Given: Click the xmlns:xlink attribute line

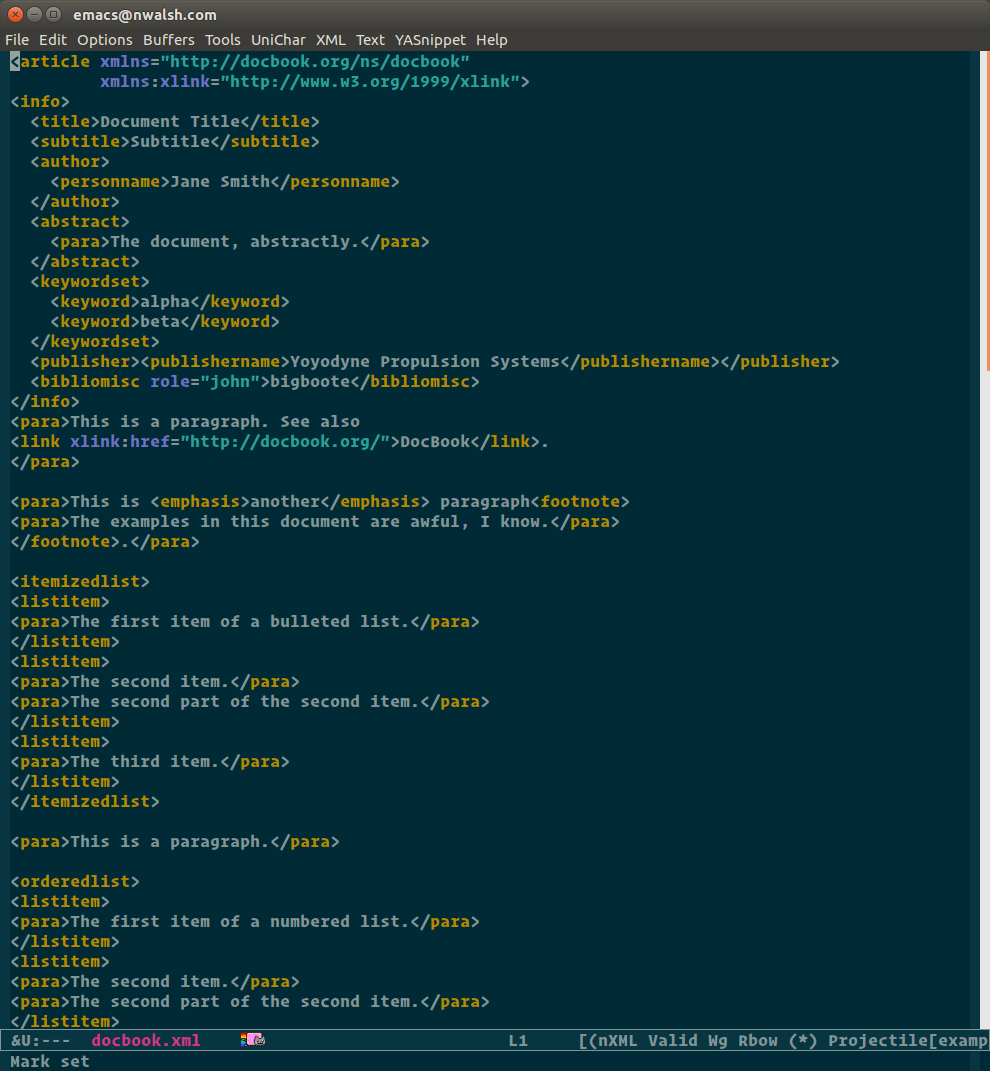Looking at the screenshot, I should (x=315, y=82).
